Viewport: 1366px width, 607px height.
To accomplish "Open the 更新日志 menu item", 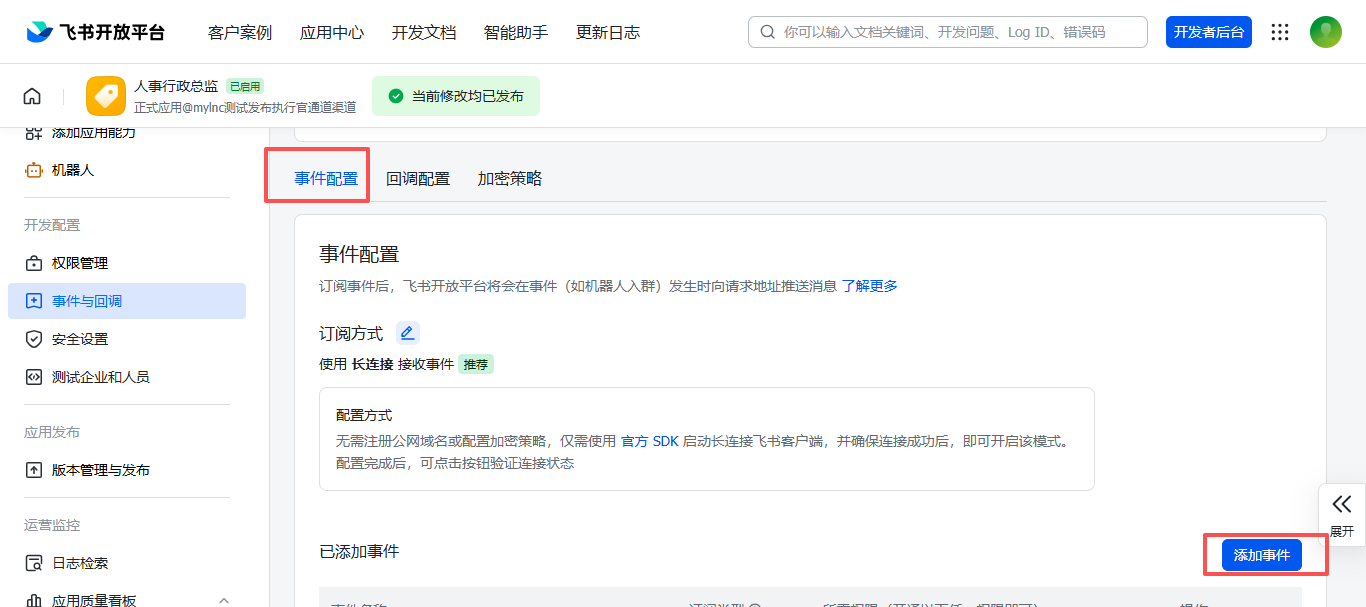I will 608,32.
